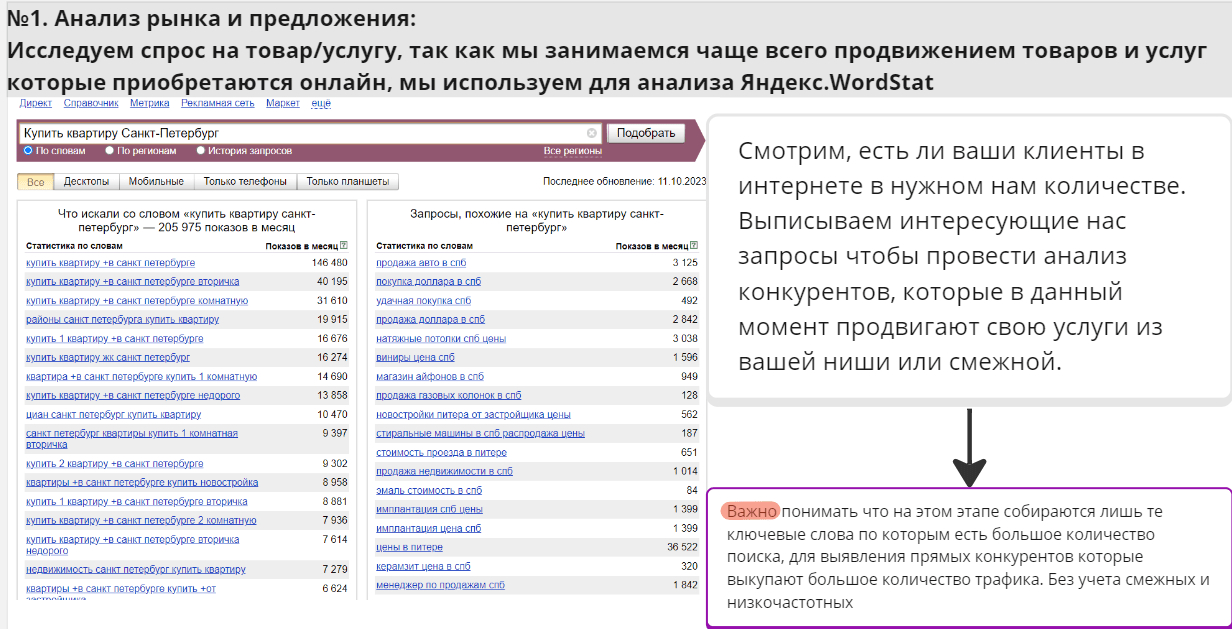Select the 'История запросов' radio button

click(x=201, y=151)
